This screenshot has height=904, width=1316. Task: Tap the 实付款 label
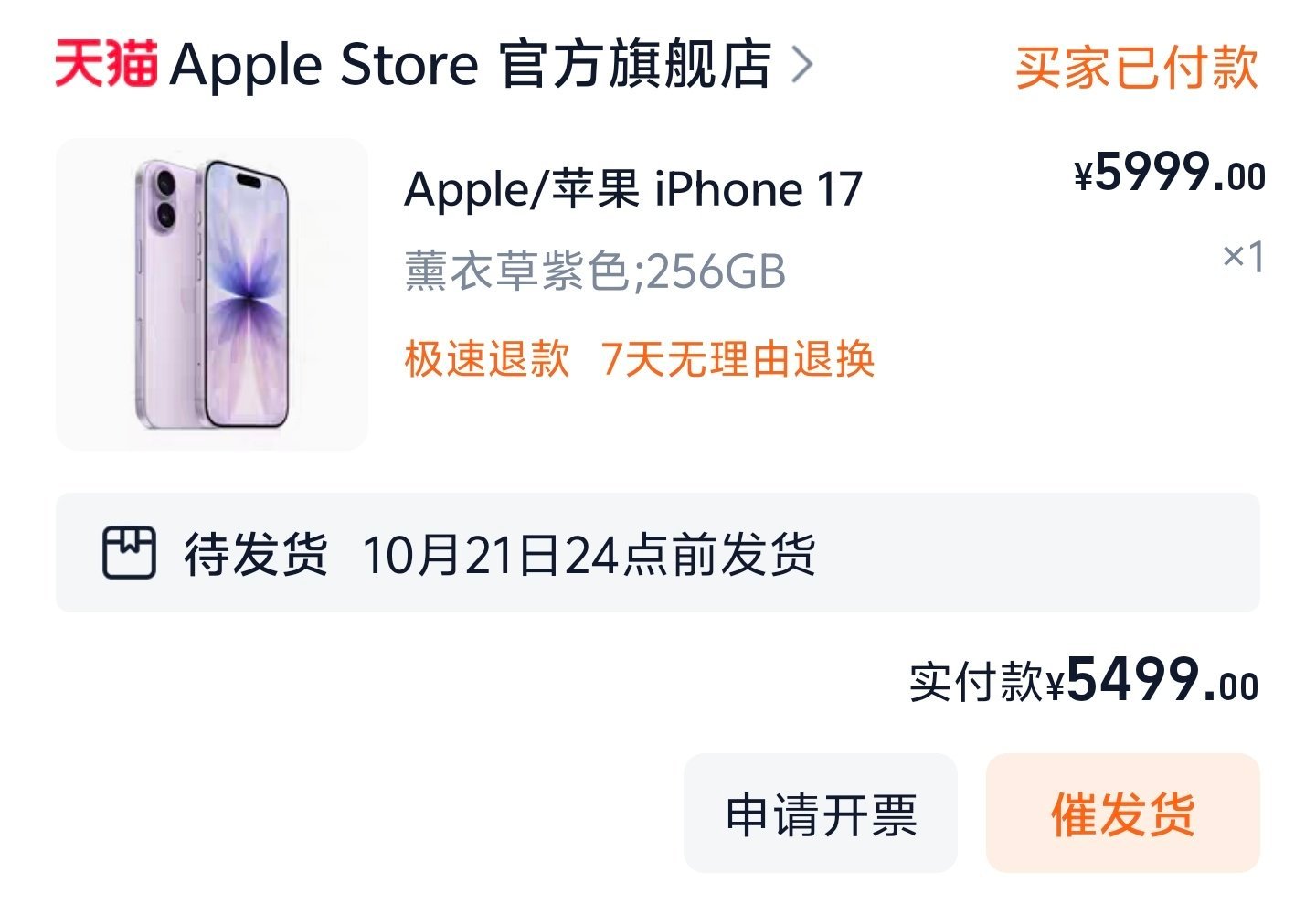(x=976, y=682)
